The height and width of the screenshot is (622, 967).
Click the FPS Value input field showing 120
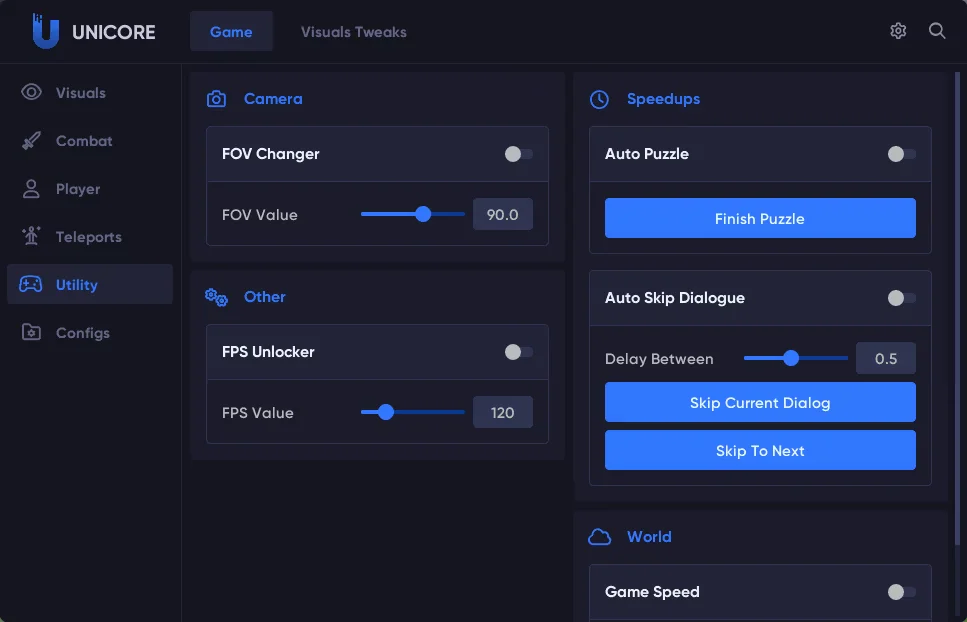[x=502, y=412]
